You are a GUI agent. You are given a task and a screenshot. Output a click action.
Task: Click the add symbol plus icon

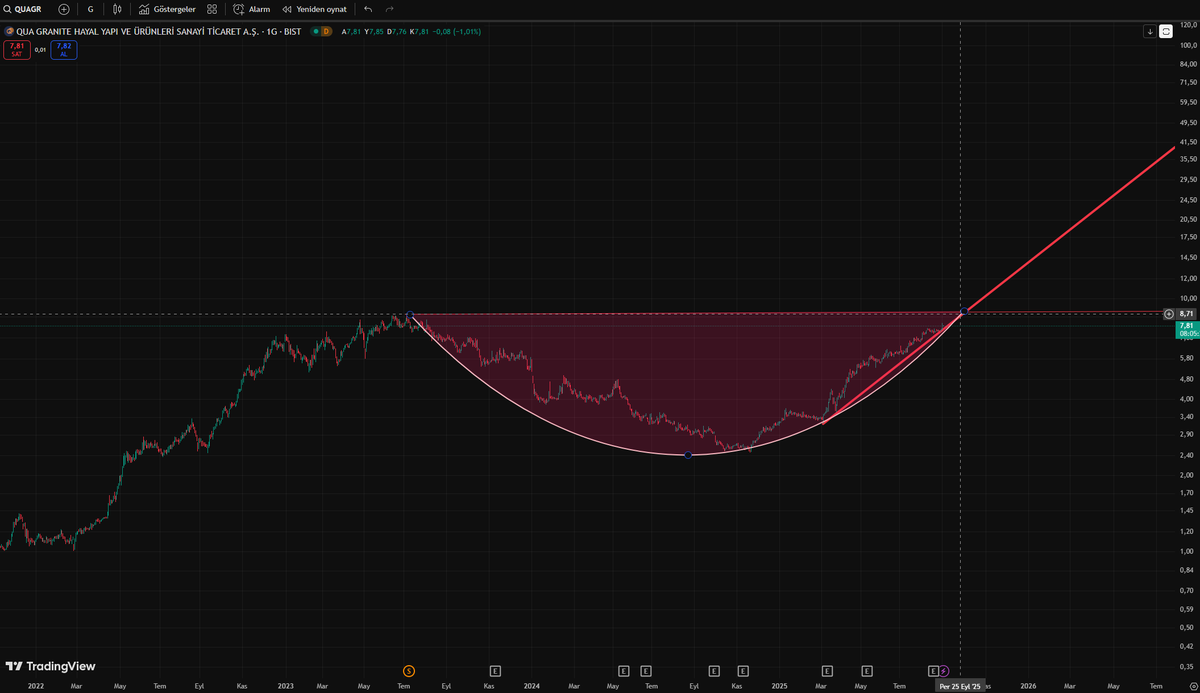[64, 9]
